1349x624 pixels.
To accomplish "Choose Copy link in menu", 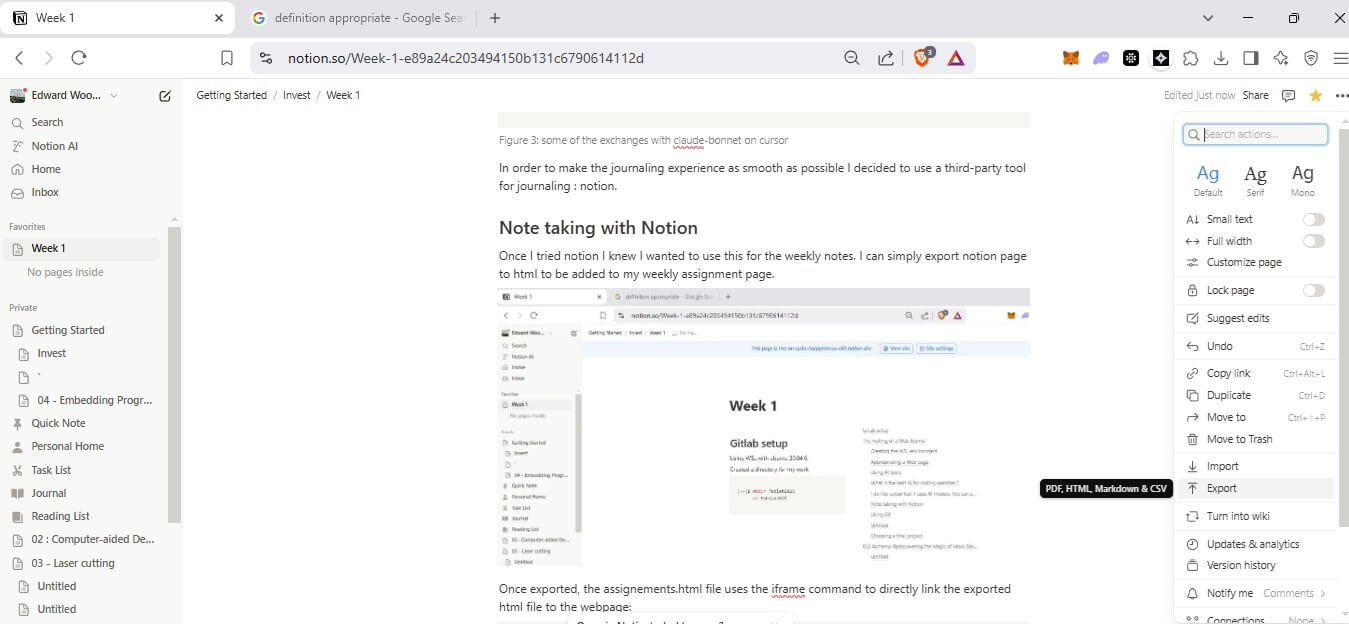I will [x=1256, y=373].
